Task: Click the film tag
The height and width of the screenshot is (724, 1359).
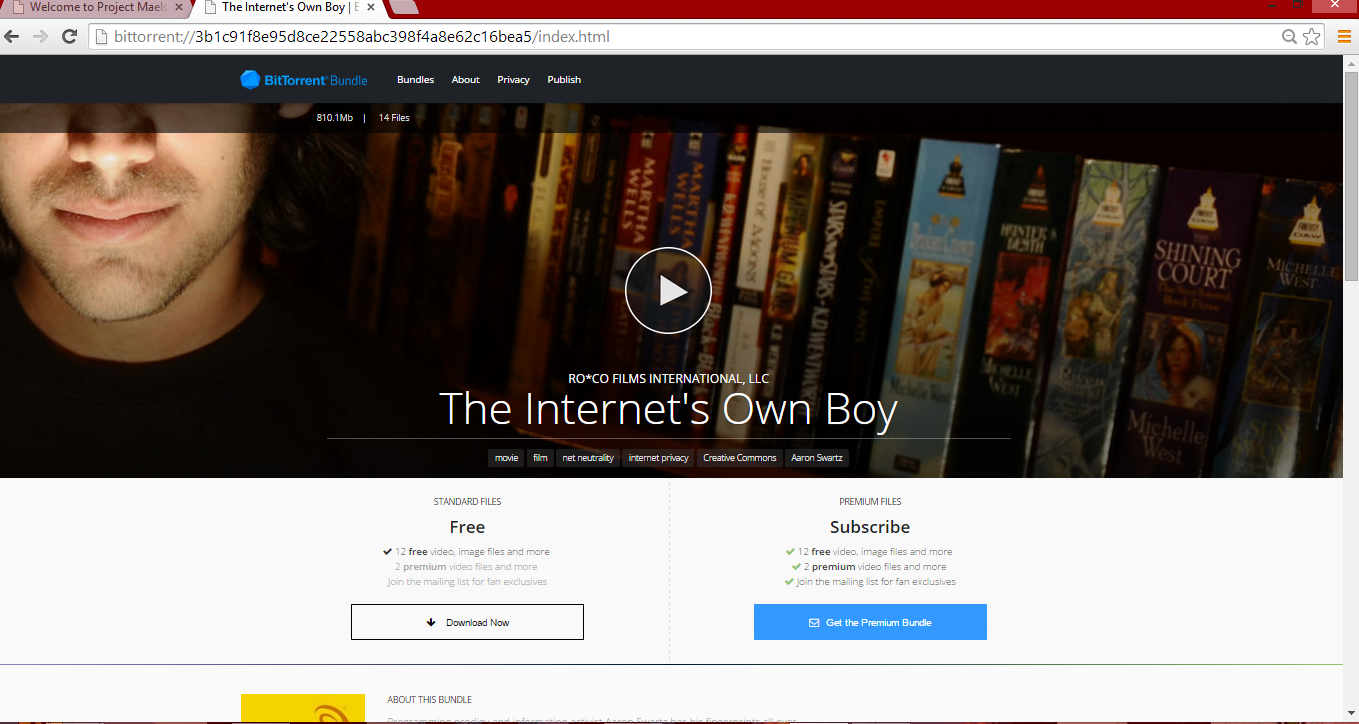Action: click(x=540, y=458)
